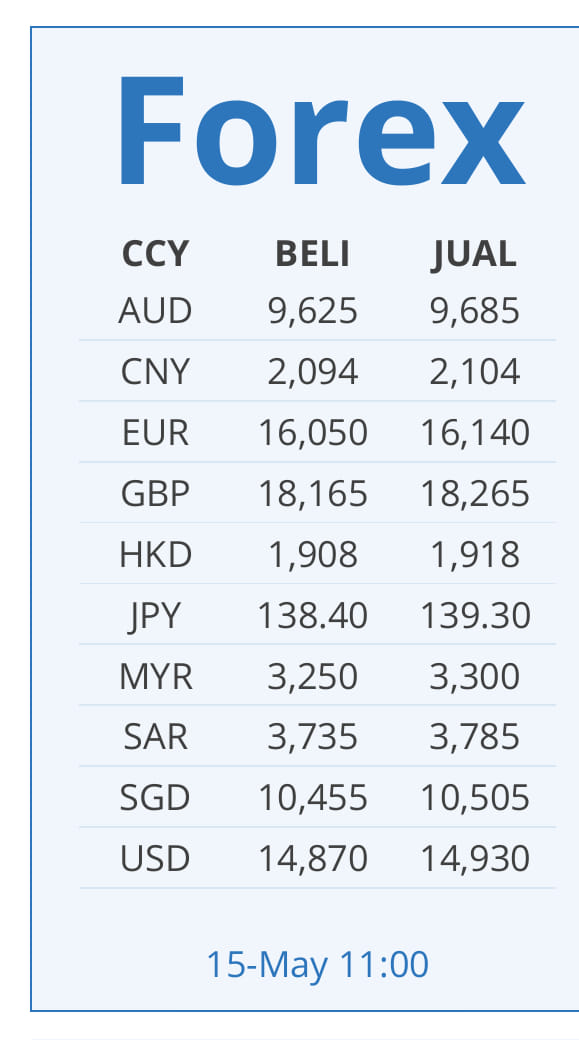Click the AUD currency row label
This screenshot has width=579, height=1040.
(x=155, y=311)
